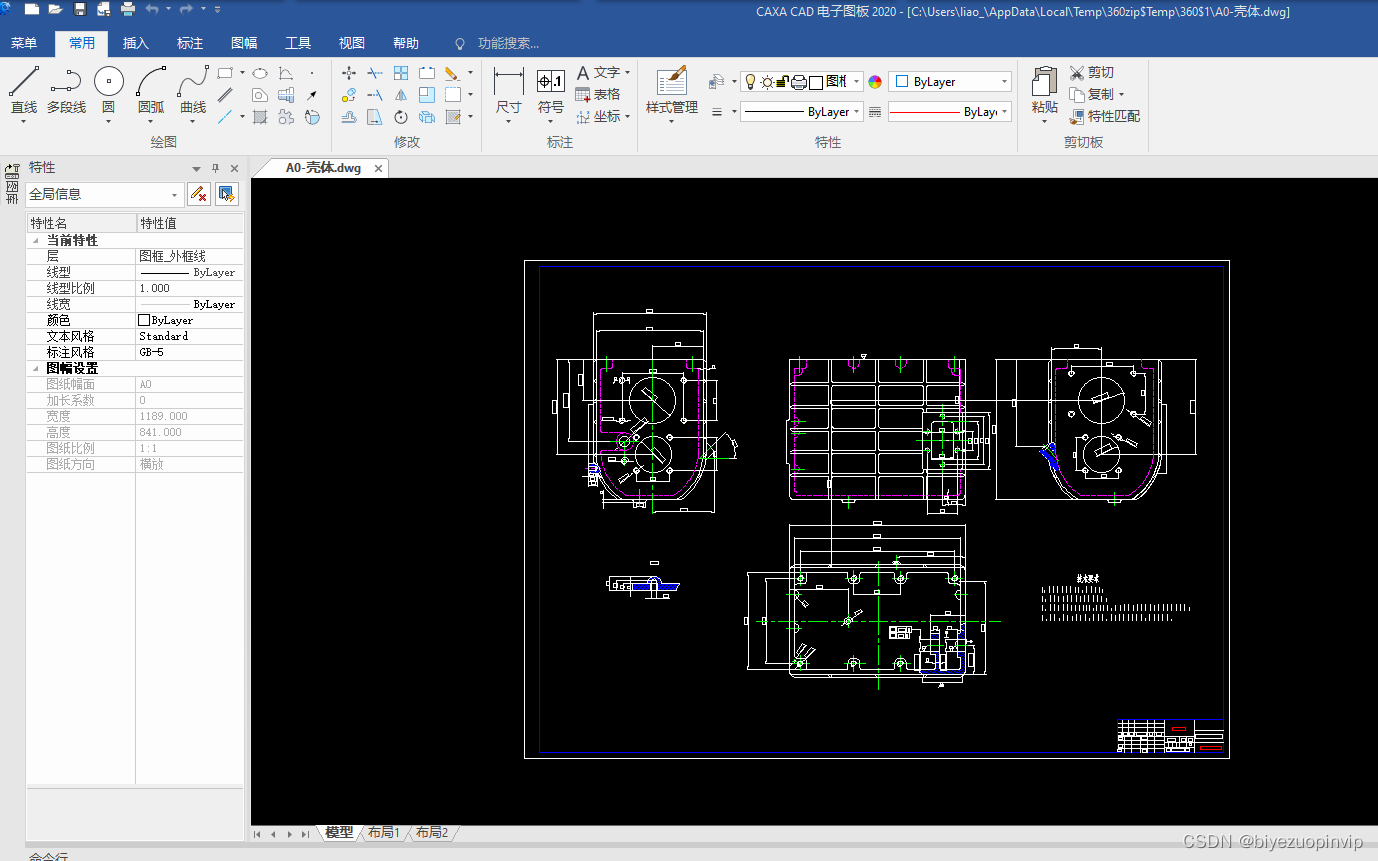Select the 圆弧 (Arc) tool
Image resolution: width=1378 pixels, height=861 pixels.
point(151,90)
